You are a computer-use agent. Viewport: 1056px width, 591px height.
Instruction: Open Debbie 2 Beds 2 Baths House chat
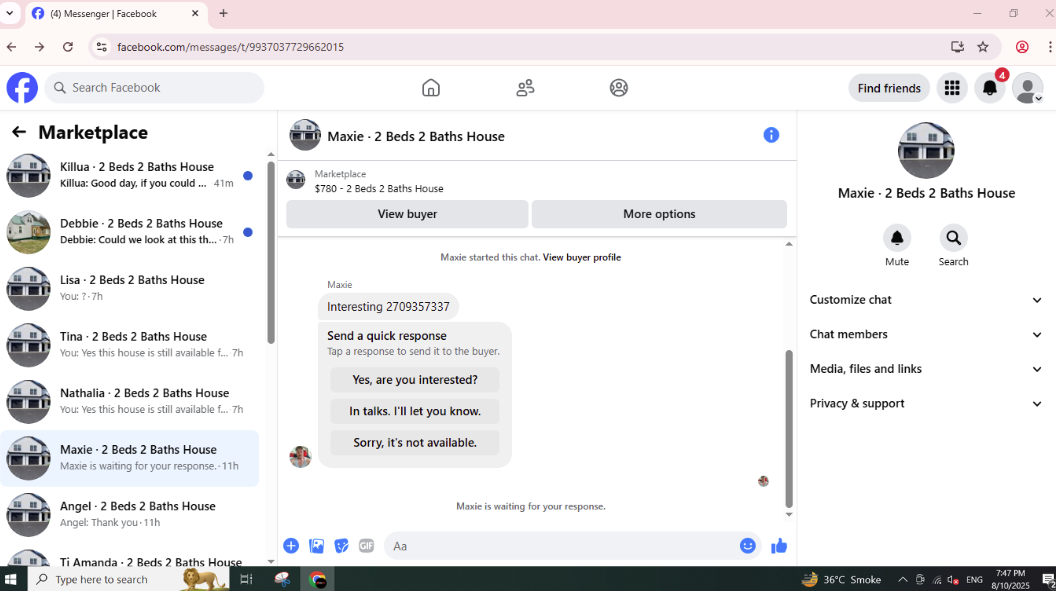pyautogui.click(x=130, y=232)
